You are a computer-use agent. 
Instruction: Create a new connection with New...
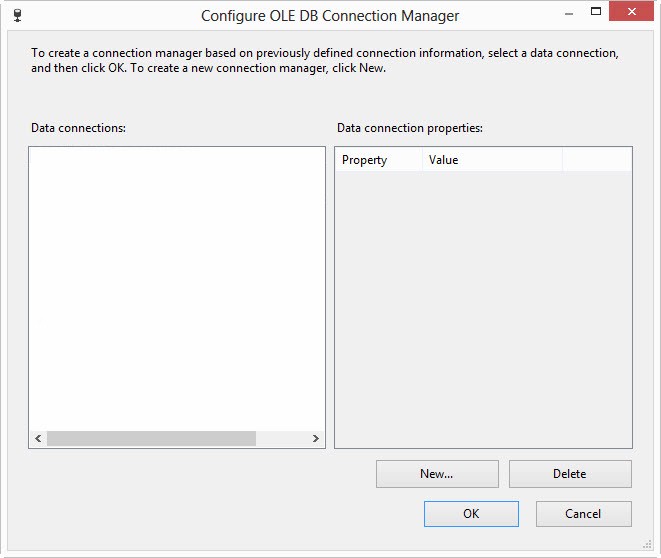point(437,474)
